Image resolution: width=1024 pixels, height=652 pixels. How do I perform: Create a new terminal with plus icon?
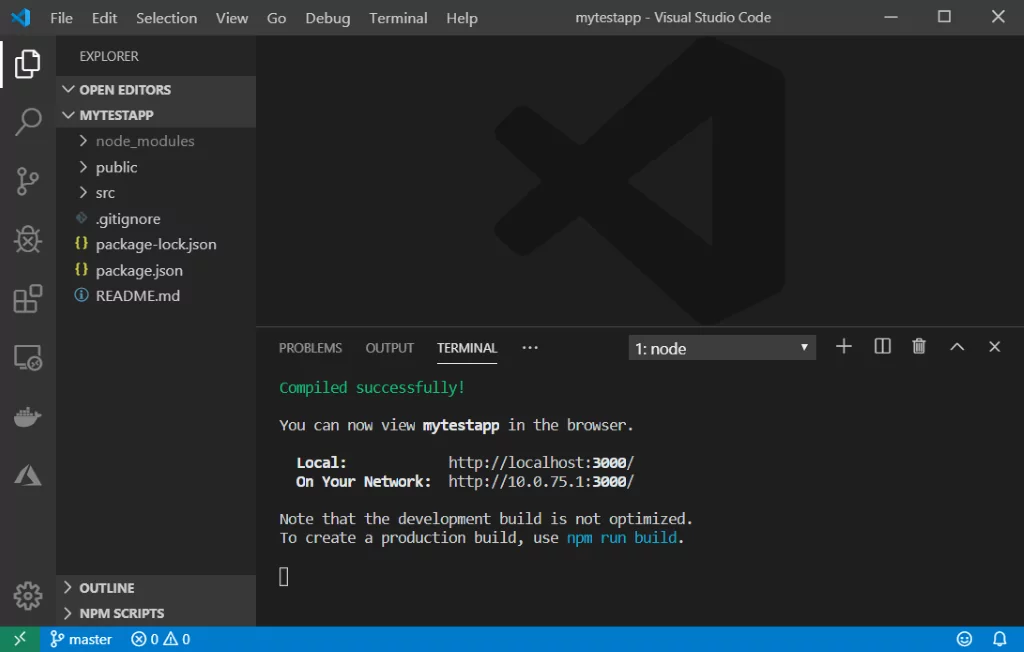coord(844,346)
